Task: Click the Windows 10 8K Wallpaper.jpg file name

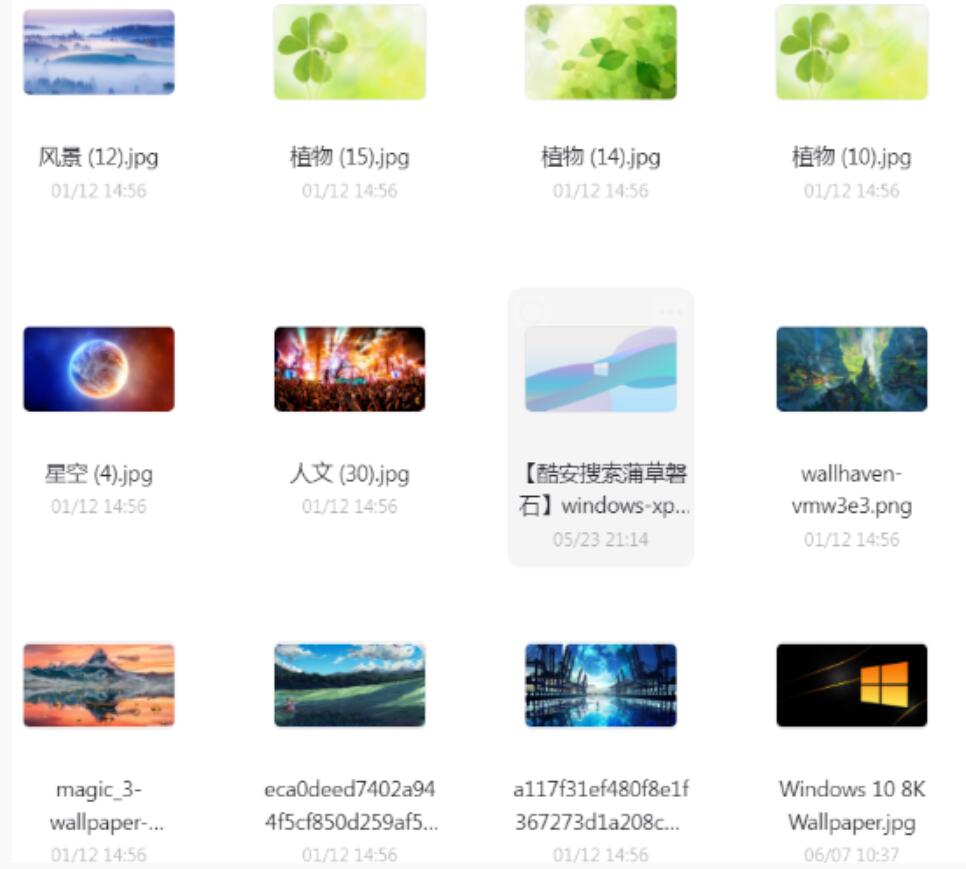Action: tap(851, 806)
